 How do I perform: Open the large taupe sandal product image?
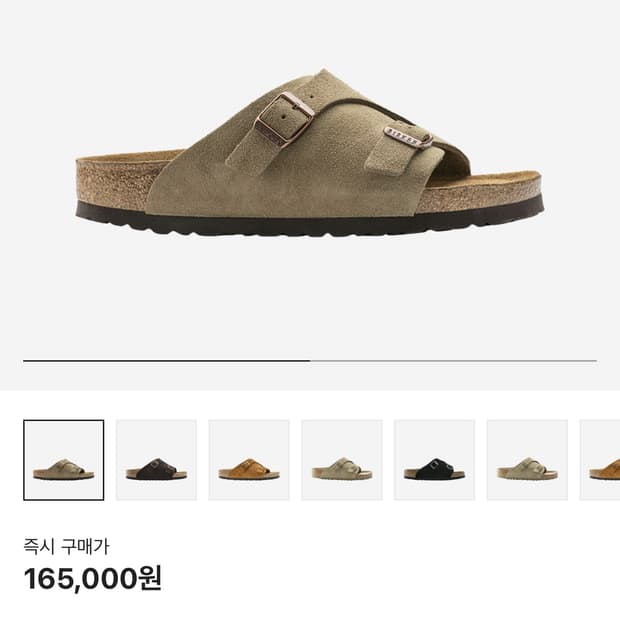pos(309,153)
